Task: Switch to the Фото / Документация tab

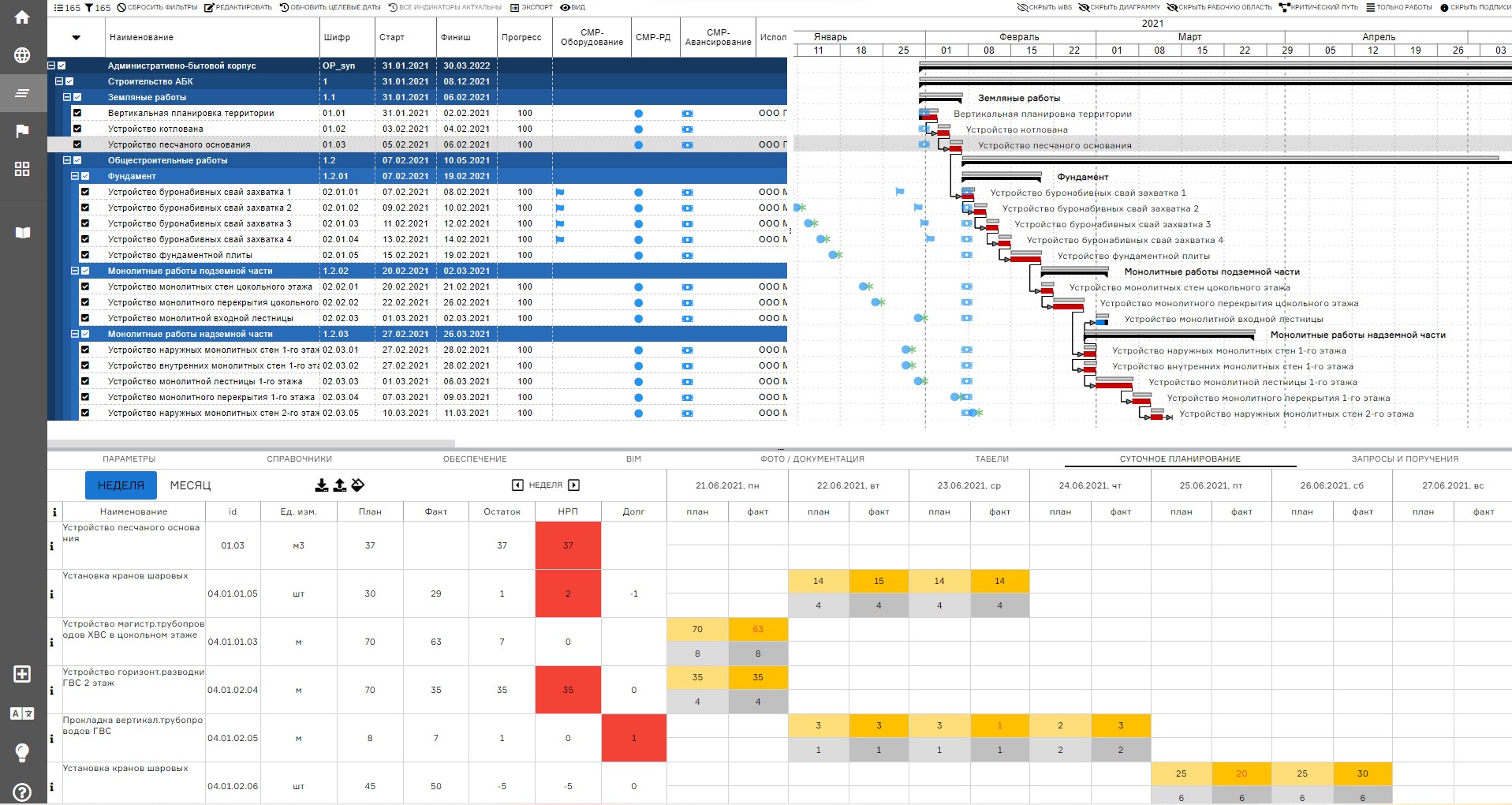Action: tap(812, 459)
